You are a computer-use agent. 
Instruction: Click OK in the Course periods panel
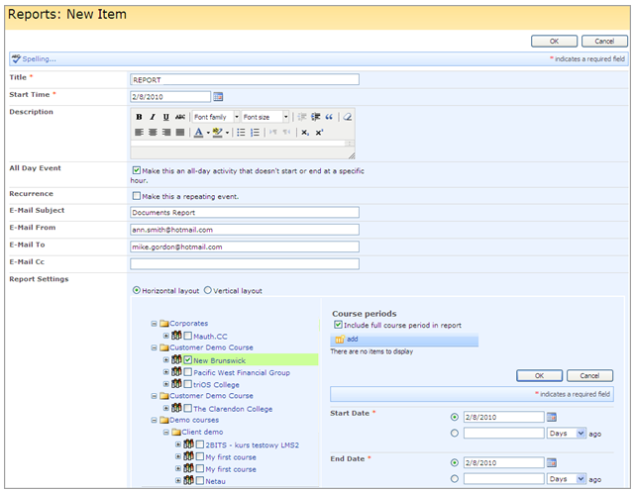tap(539, 376)
